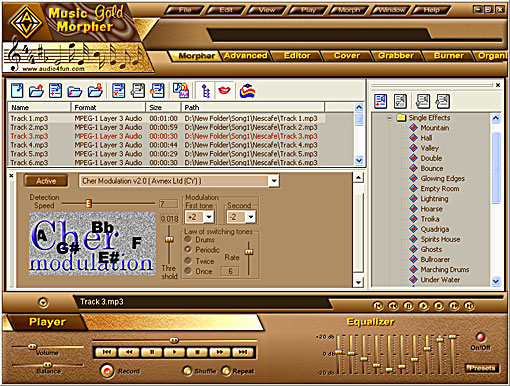Open the Cher Modulation plugin dropdown

[x=274, y=181]
